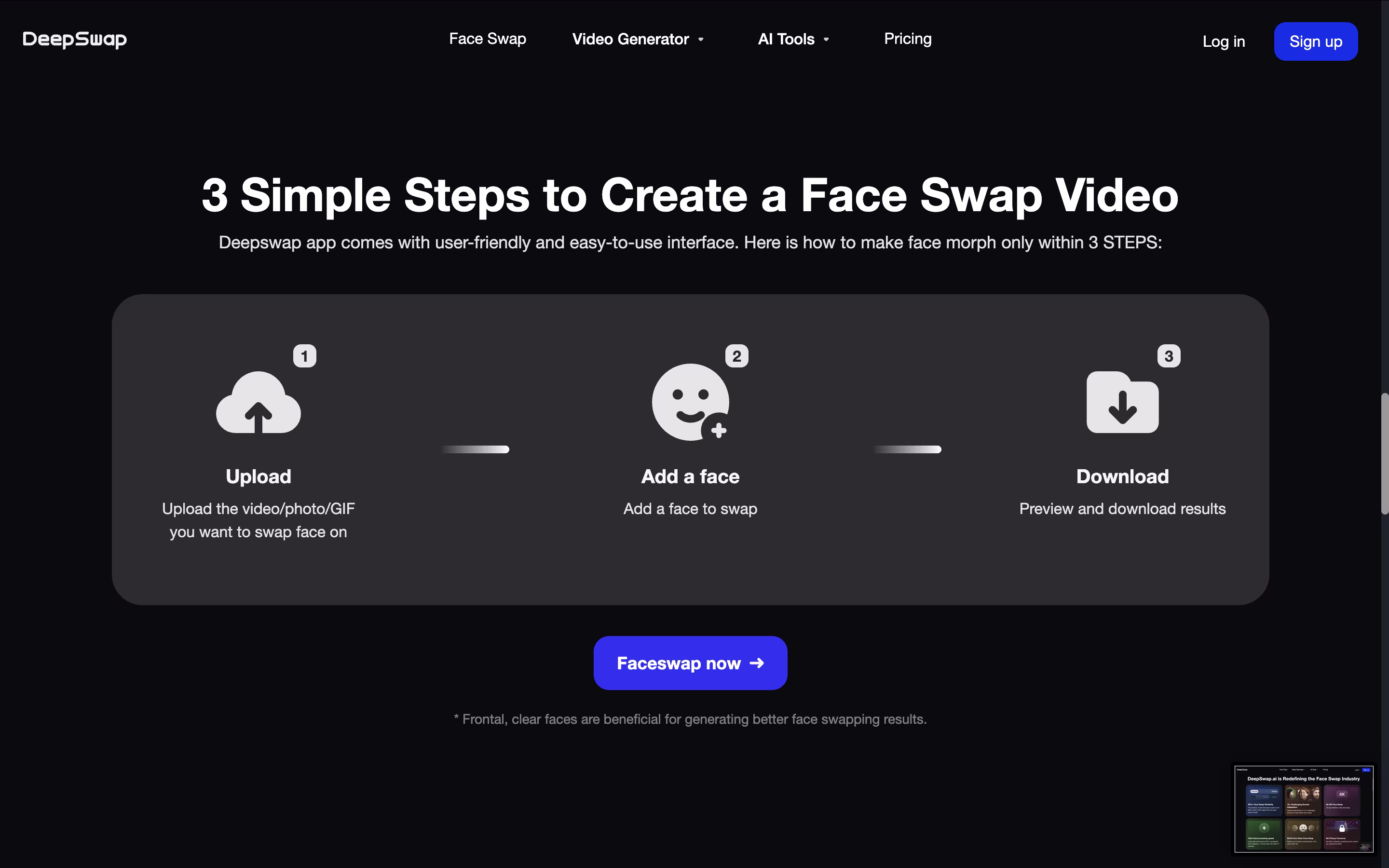Open the AI Tools menu
This screenshot has height=868, width=1389.
click(x=786, y=39)
